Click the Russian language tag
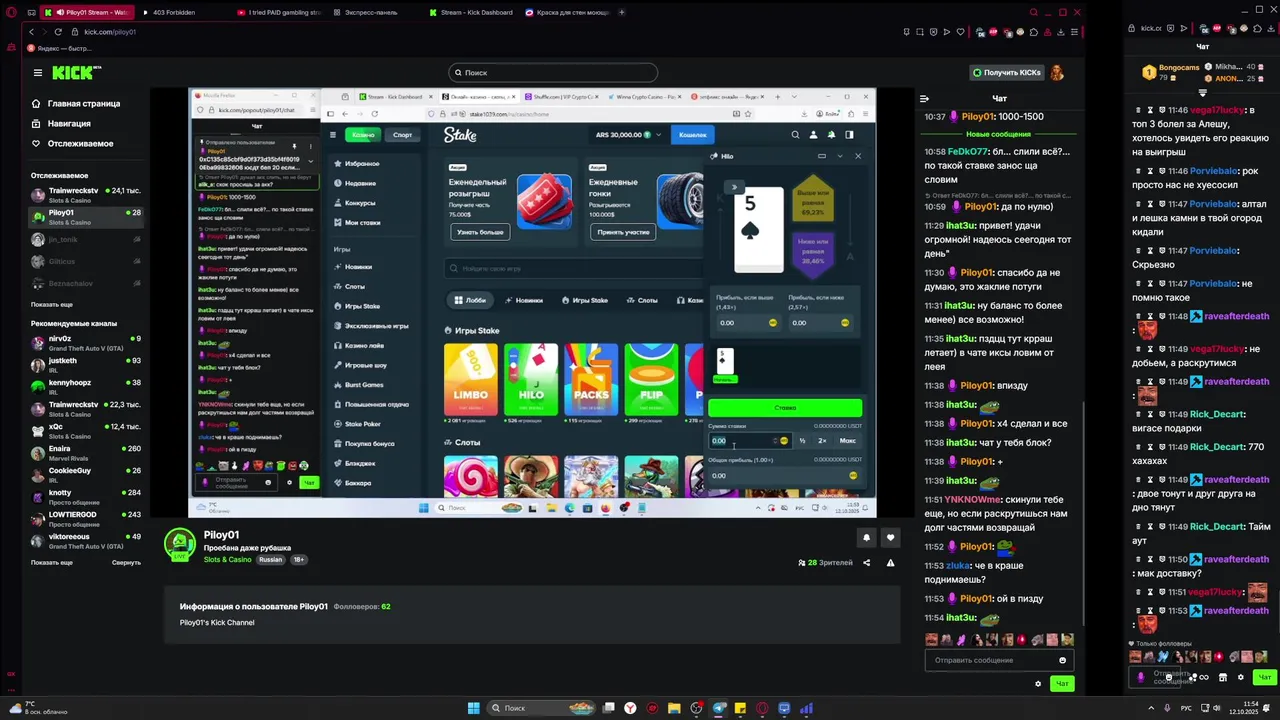1280x720 pixels. click(270, 559)
